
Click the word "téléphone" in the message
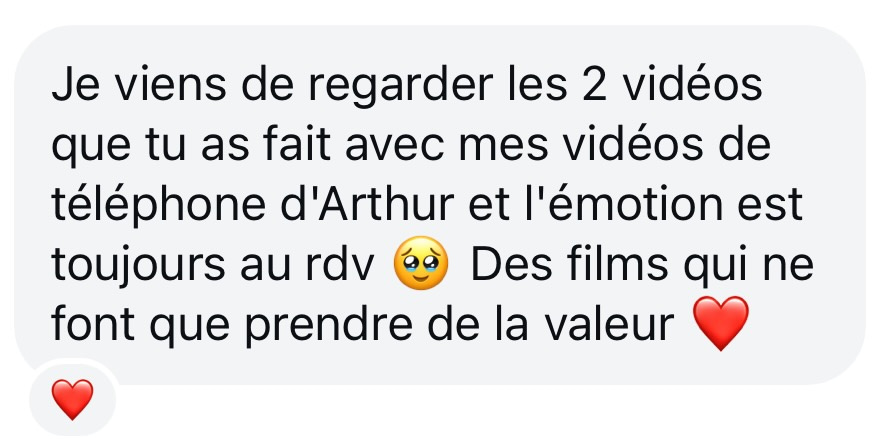point(158,206)
